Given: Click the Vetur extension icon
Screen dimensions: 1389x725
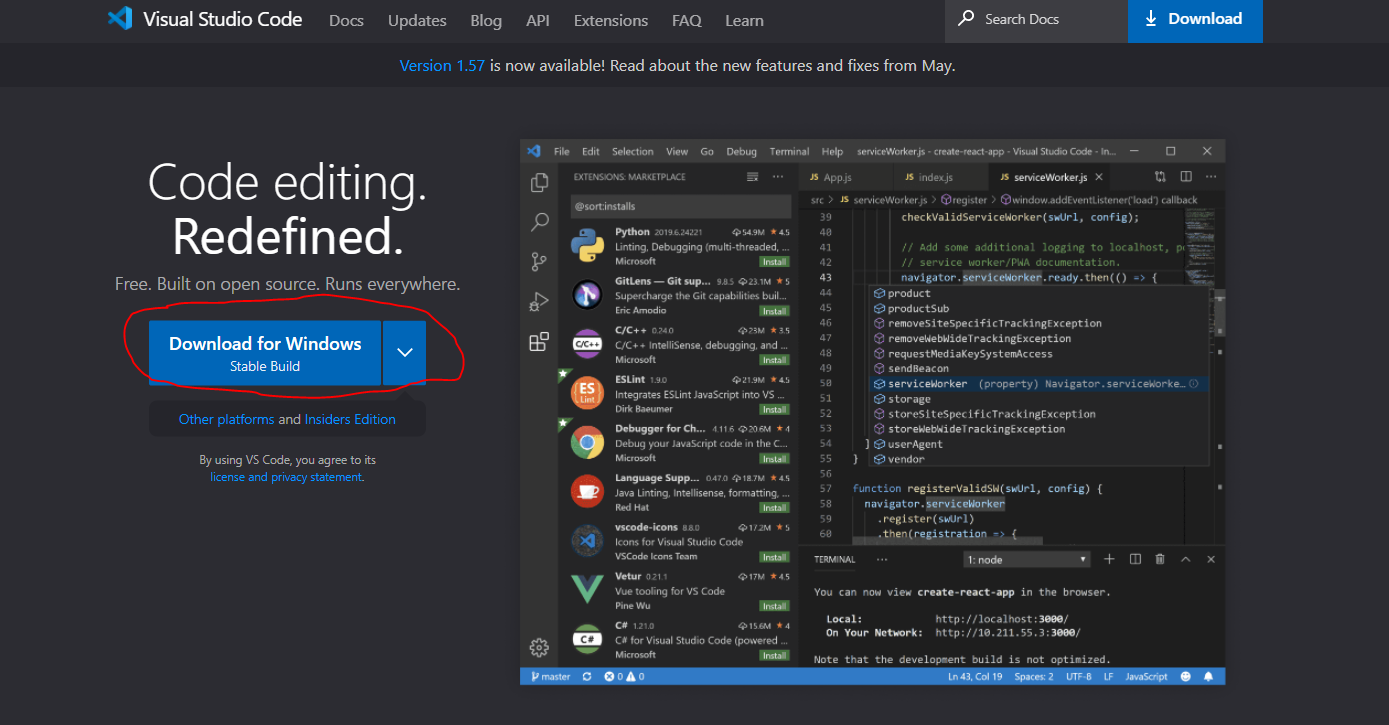Looking at the screenshot, I should coord(588,590).
